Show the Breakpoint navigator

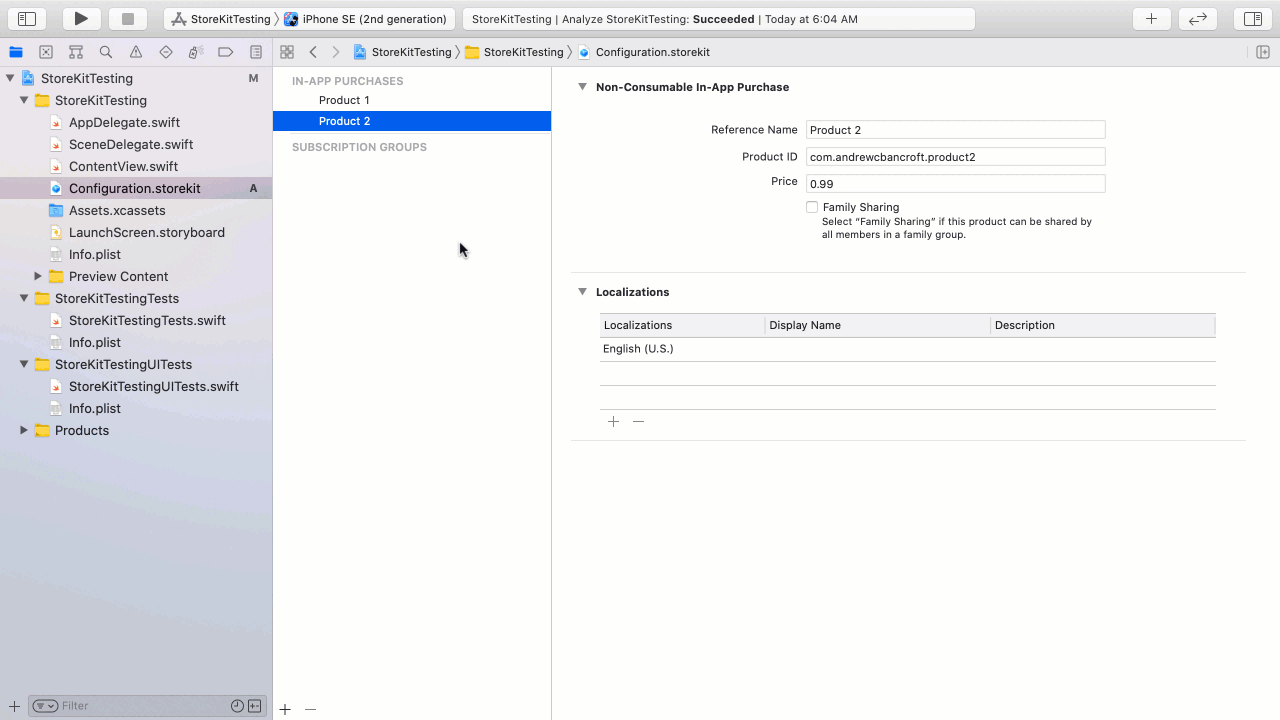pos(225,51)
